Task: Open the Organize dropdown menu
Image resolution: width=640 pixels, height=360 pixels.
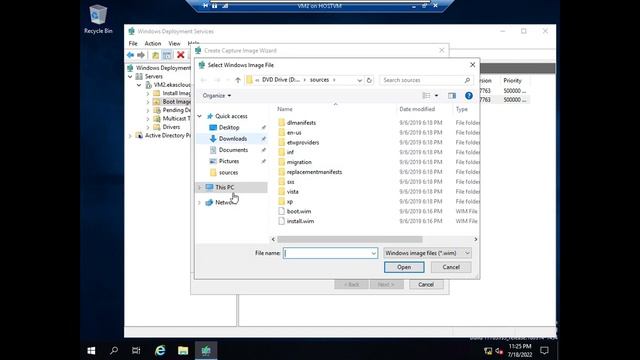Action: [x=217, y=96]
